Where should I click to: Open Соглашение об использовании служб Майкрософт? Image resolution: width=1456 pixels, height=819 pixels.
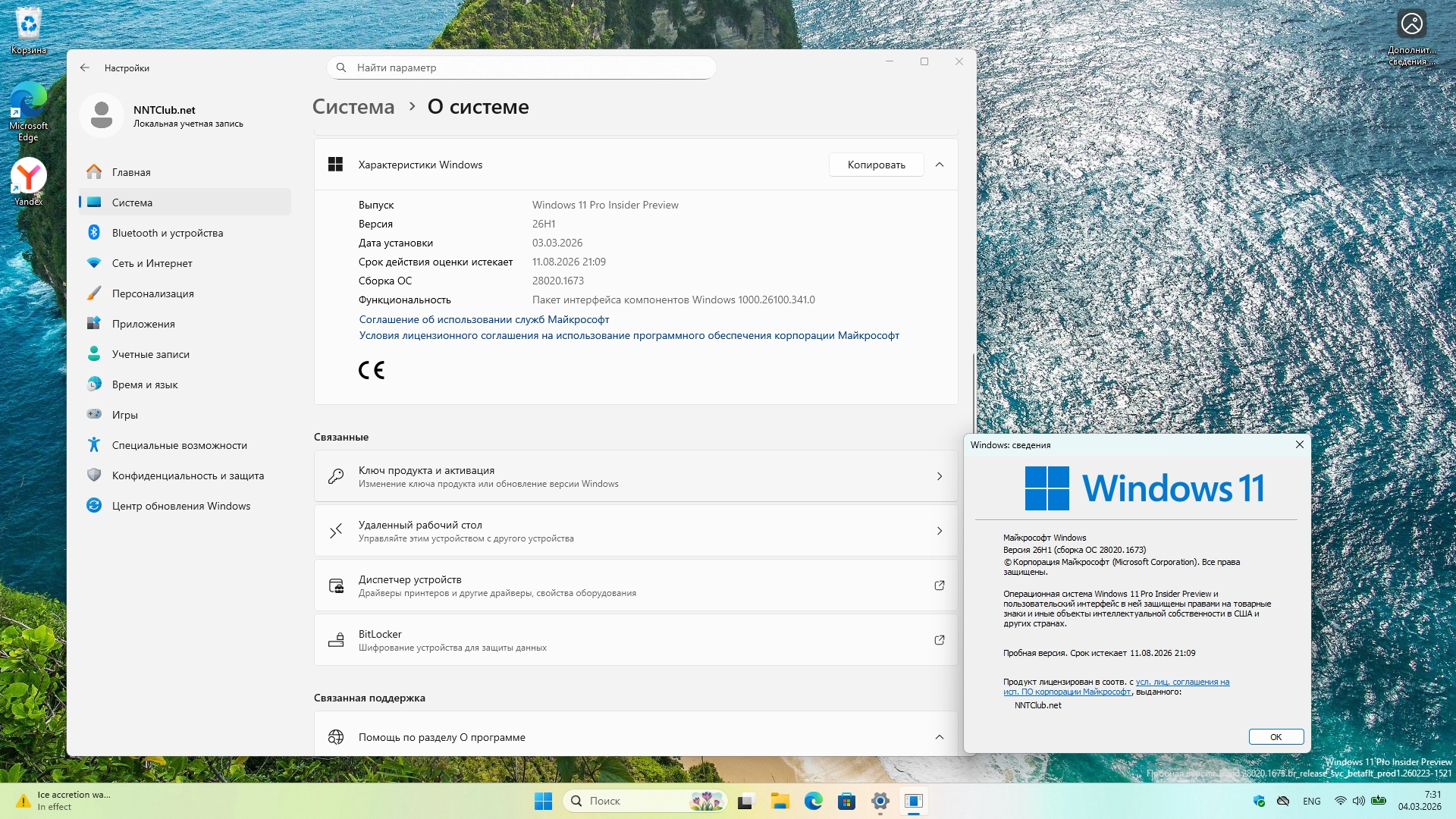tap(484, 319)
